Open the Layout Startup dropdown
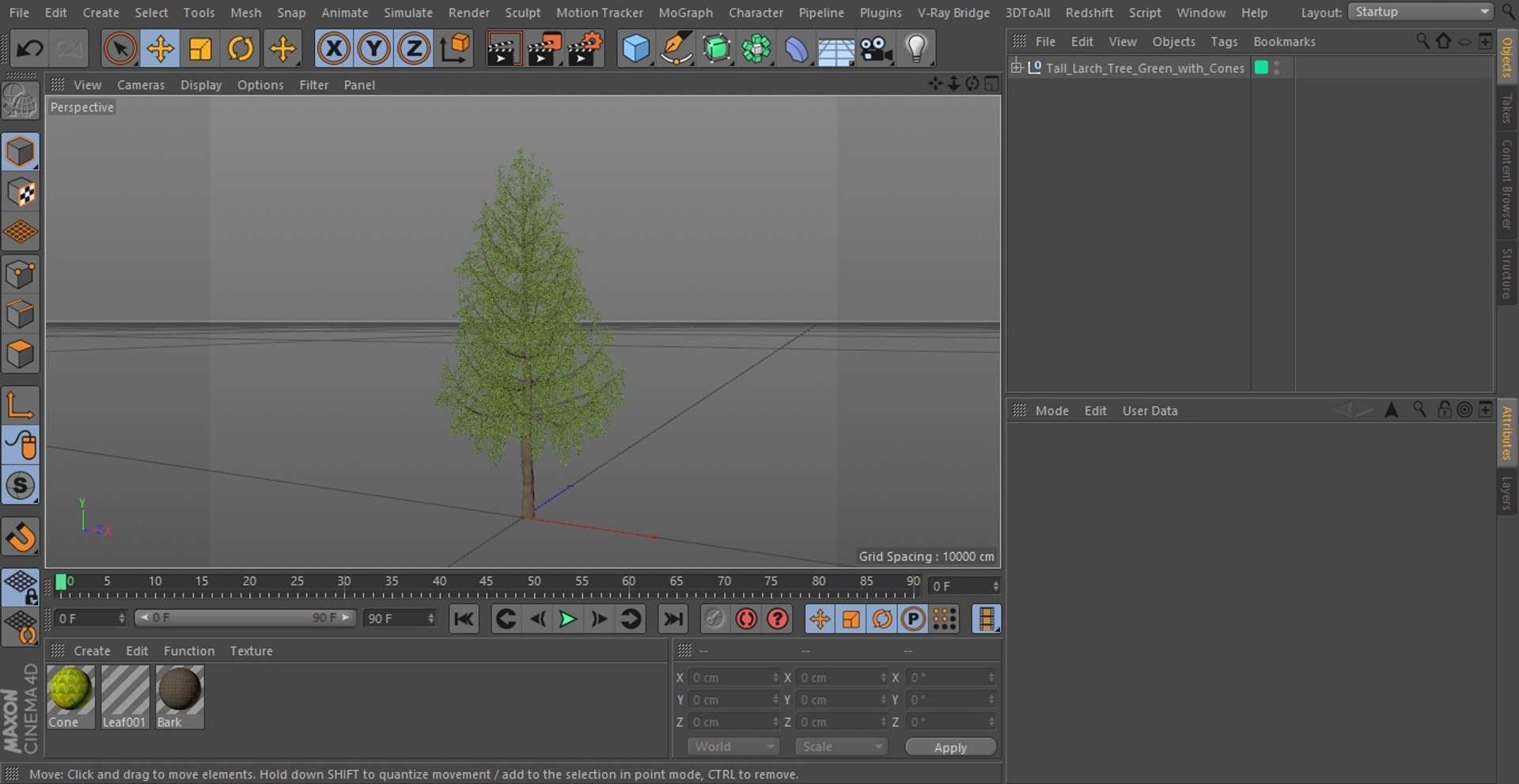This screenshot has height=784, width=1519. 1420,12
